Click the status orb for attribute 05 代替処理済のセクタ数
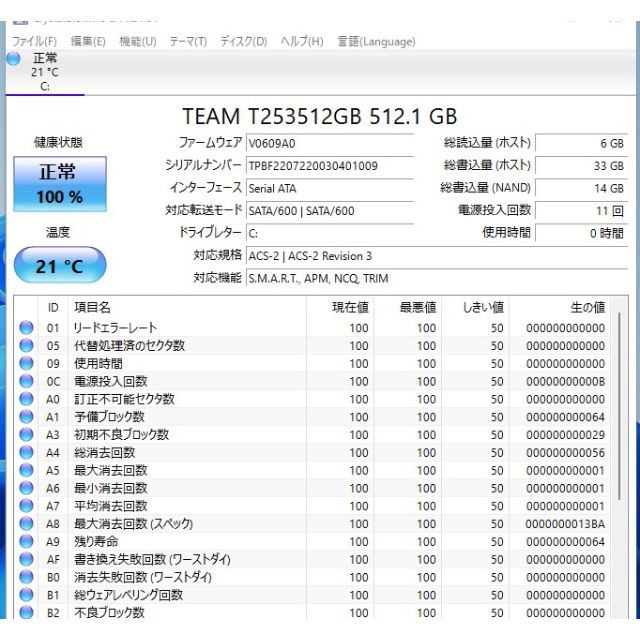The height and width of the screenshot is (640, 640). 26,345
